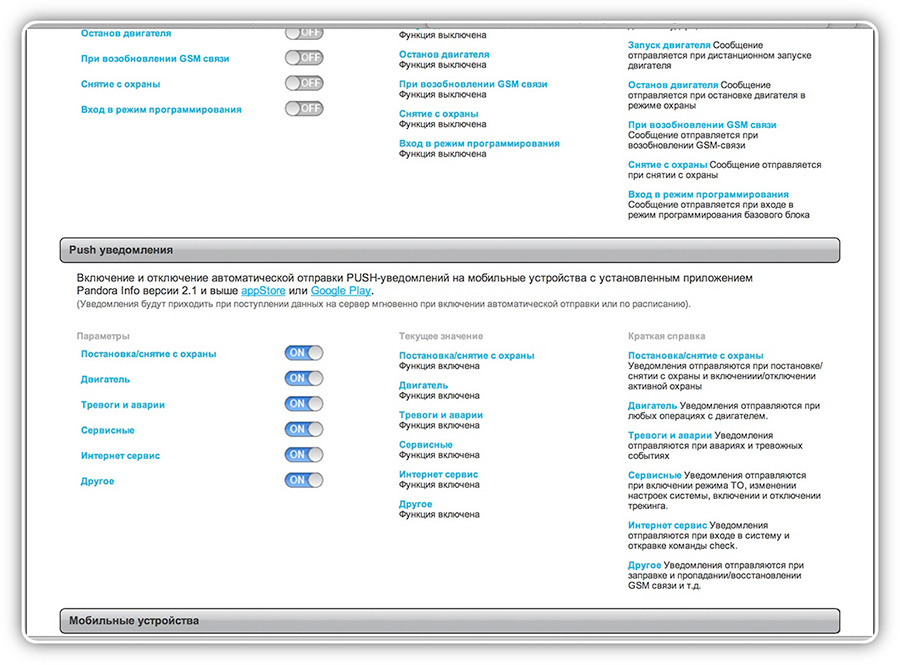Viewport: 900px width, 665px height.
Task: Turn off Тревоги и аварии toggle
Action: point(304,404)
